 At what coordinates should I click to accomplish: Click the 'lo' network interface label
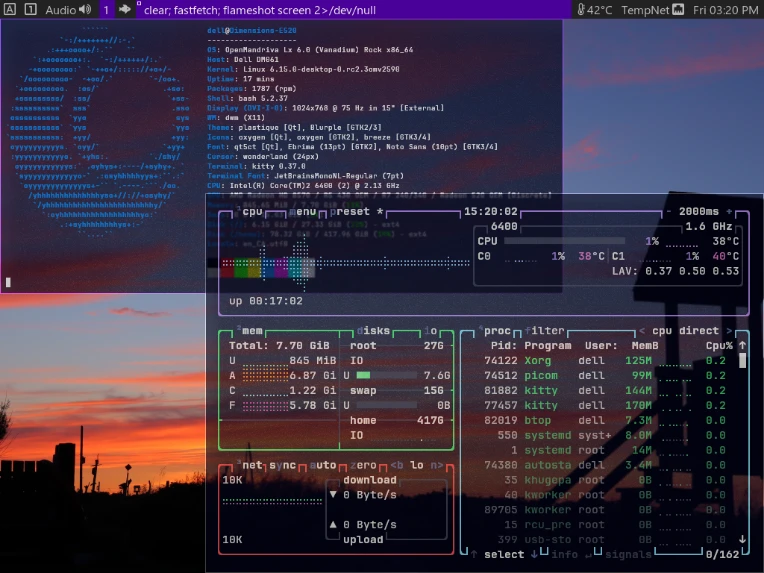[417, 465]
